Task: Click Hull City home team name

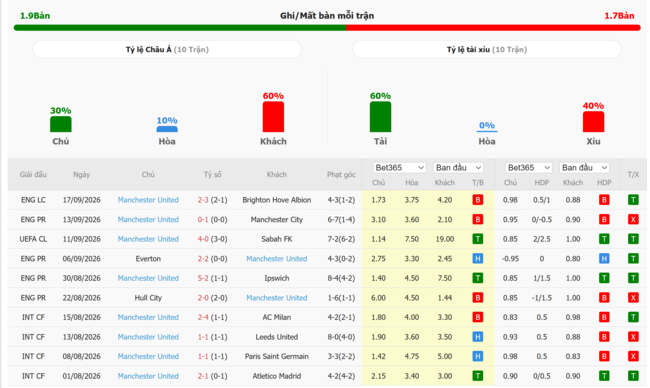Action: pyautogui.click(x=148, y=298)
